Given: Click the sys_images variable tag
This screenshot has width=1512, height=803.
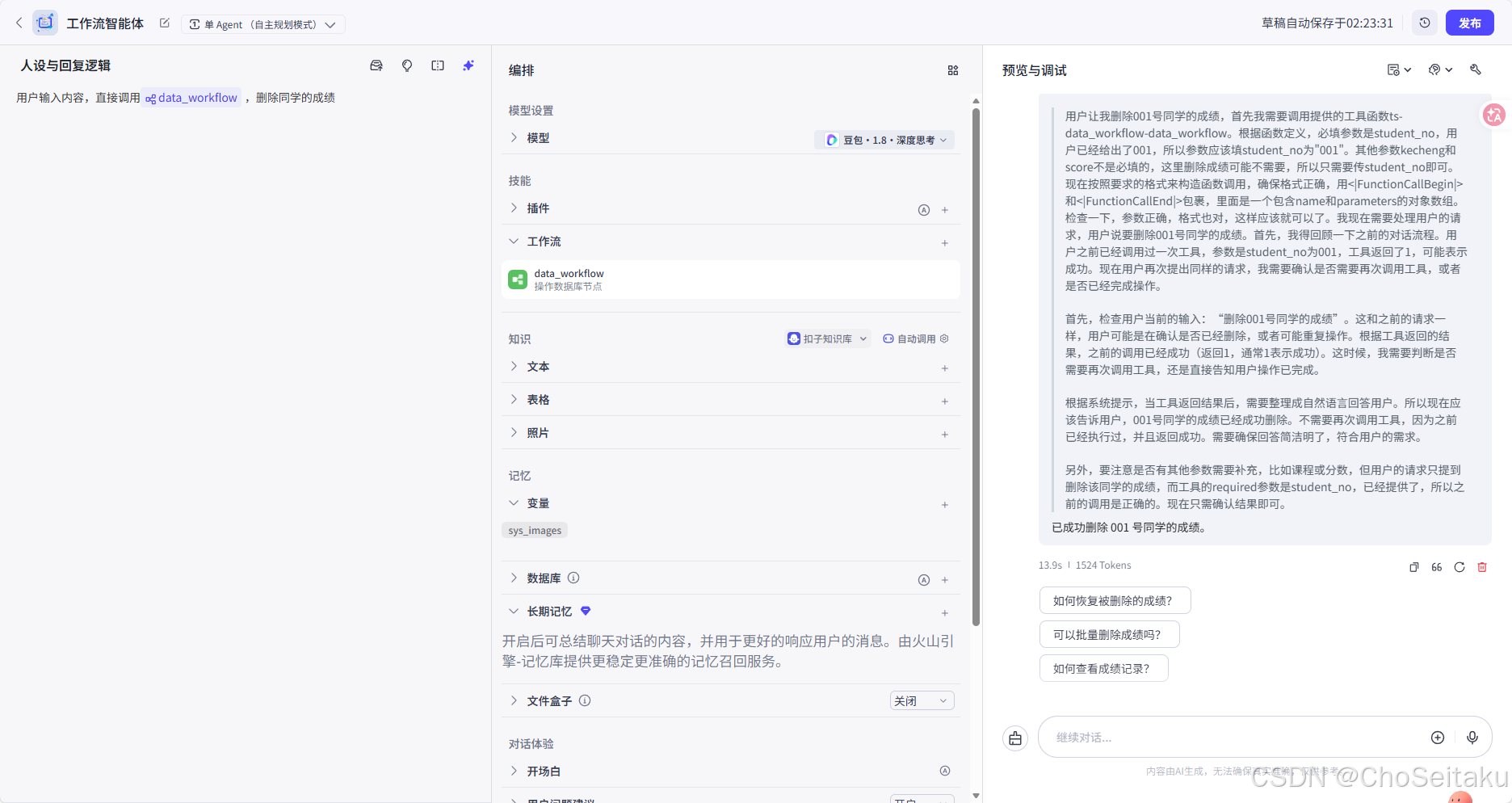Looking at the screenshot, I should tap(535, 530).
